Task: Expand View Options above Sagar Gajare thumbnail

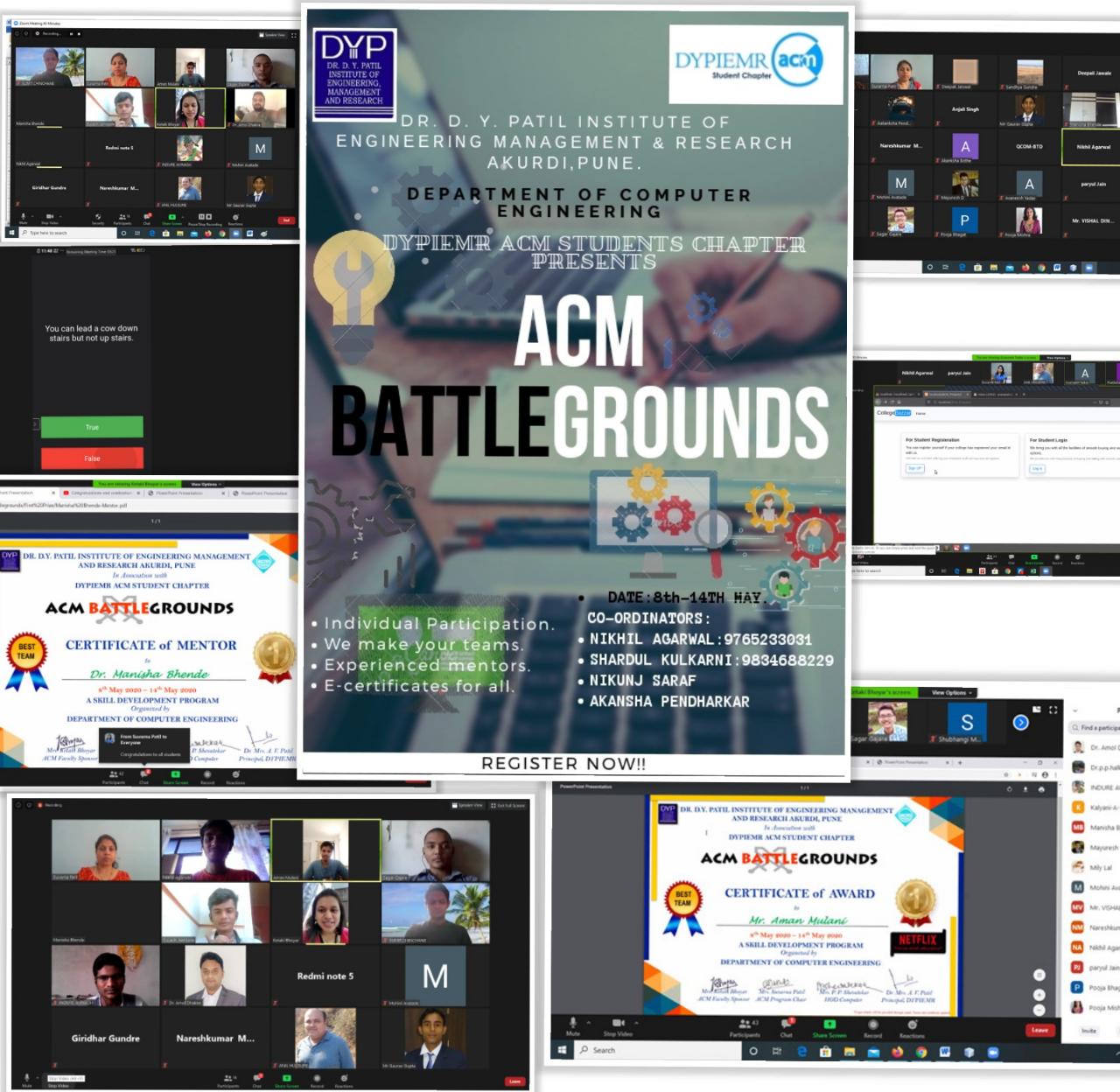Action: pyautogui.click(x=951, y=692)
